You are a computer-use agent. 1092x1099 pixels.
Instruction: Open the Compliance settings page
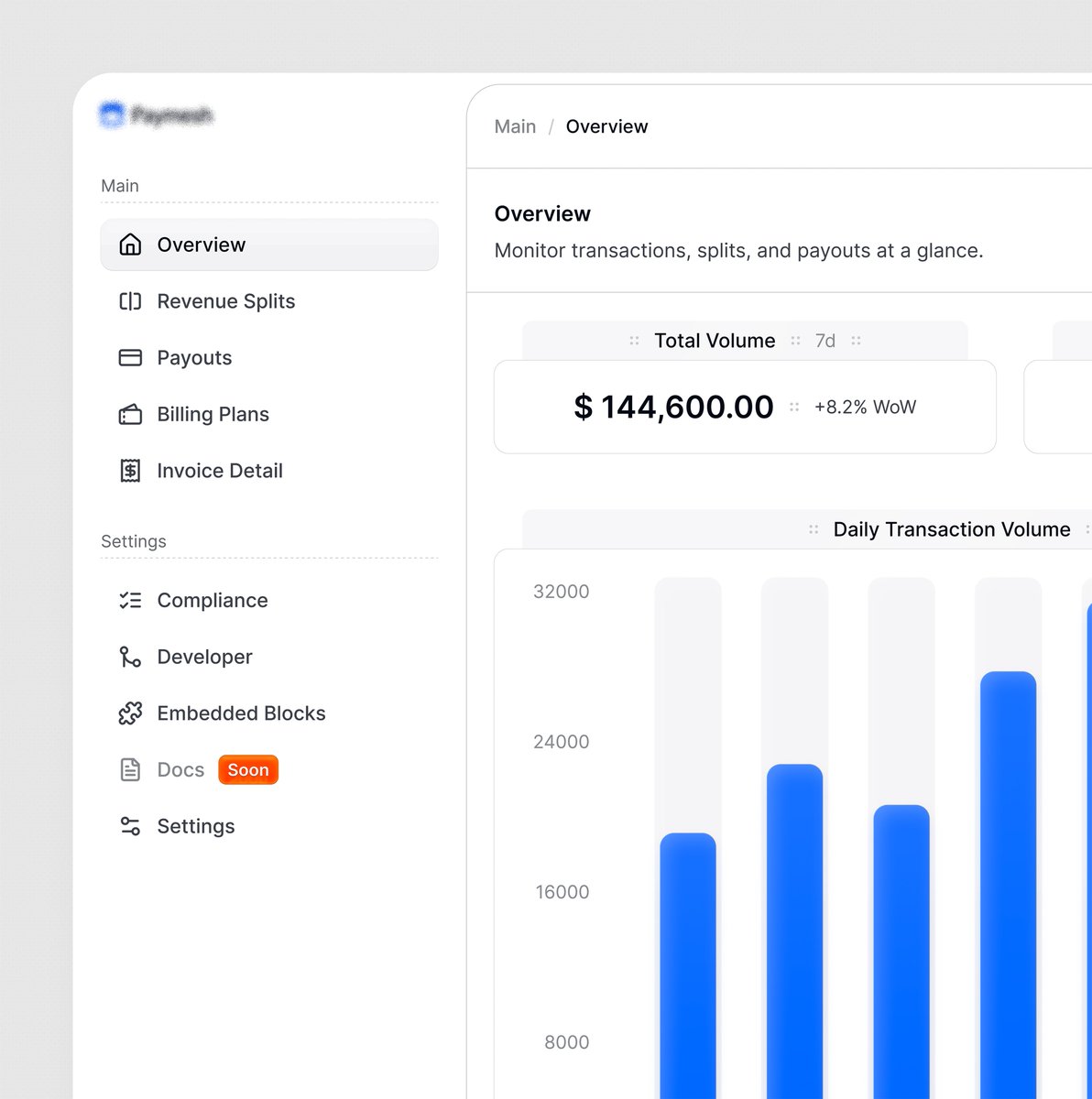[269, 601]
